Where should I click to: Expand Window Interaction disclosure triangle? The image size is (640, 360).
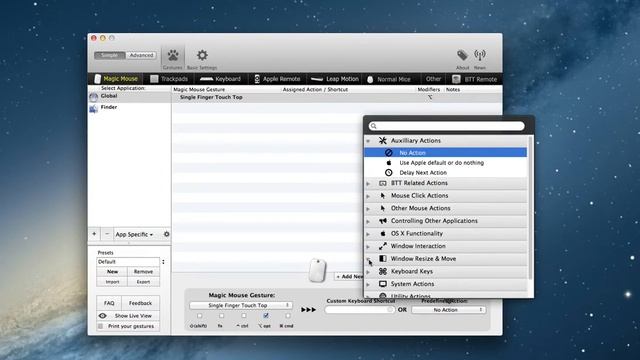coord(368,247)
